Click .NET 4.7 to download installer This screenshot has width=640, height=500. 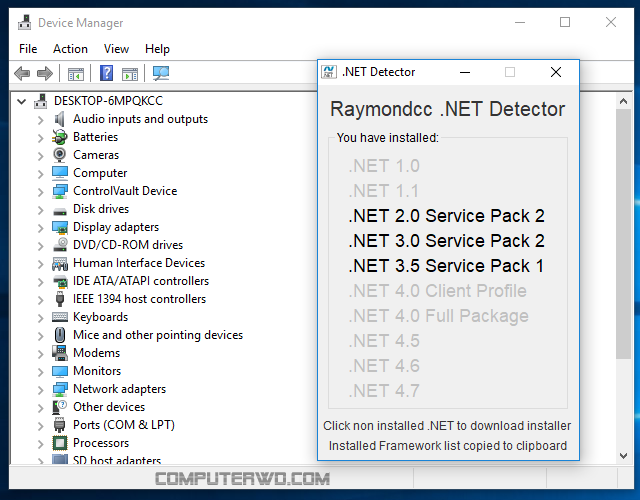(x=384, y=391)
